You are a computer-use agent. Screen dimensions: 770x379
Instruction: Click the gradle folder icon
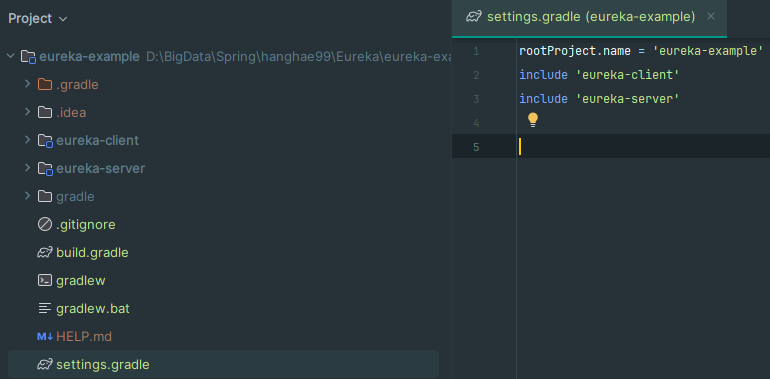[45, 196]
